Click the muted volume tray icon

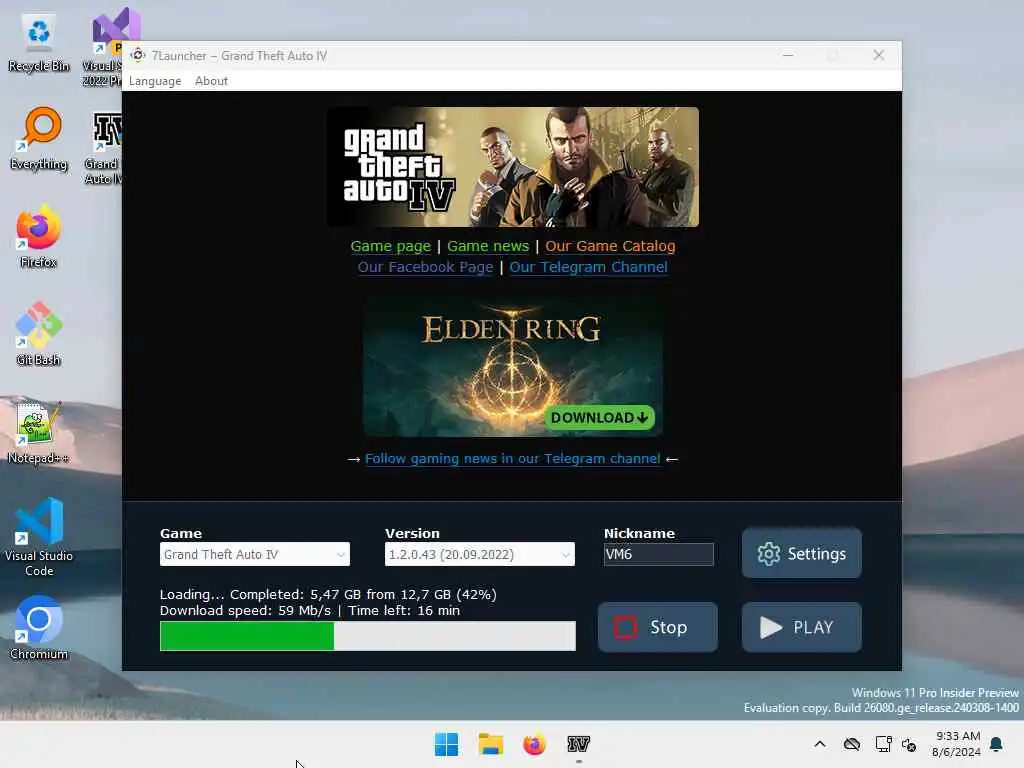pos(909,744)
